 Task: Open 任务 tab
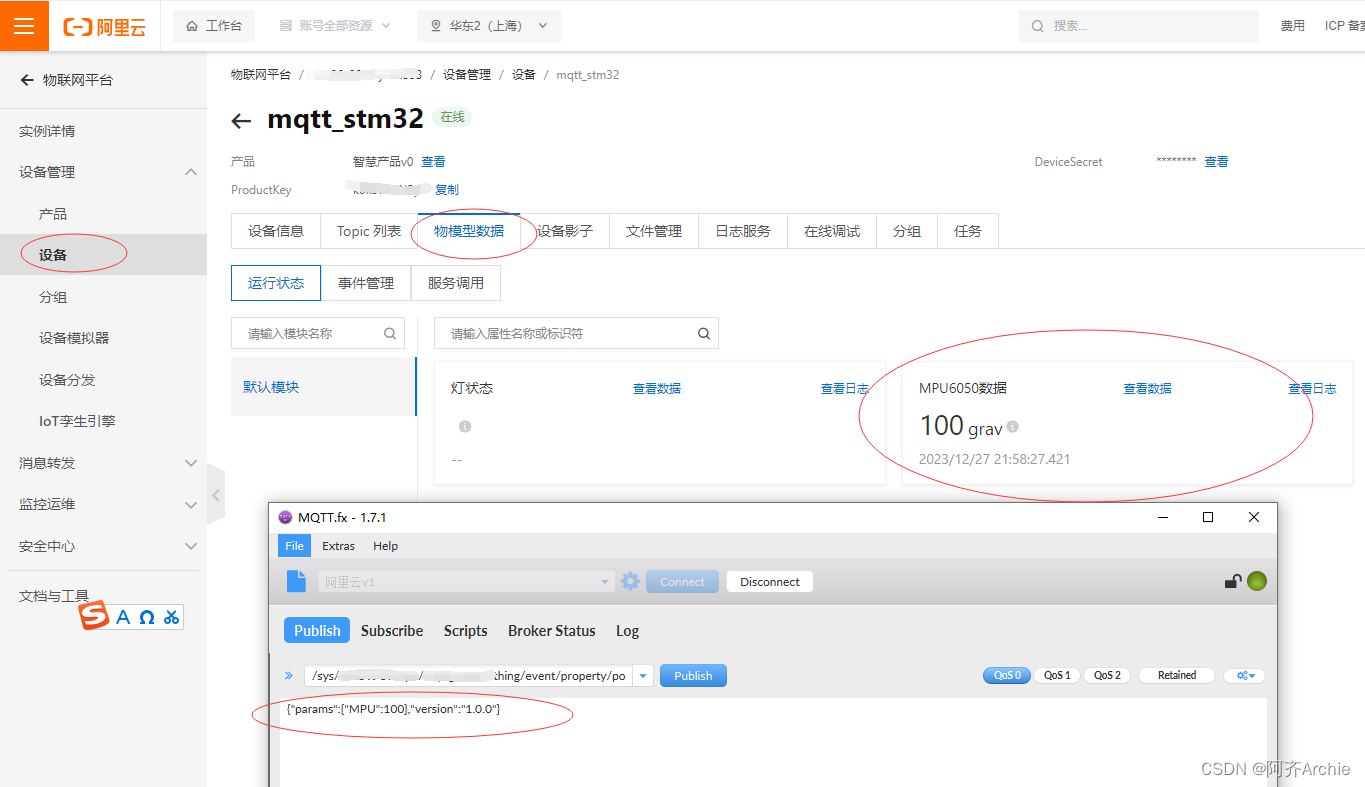tap(968, 231)
